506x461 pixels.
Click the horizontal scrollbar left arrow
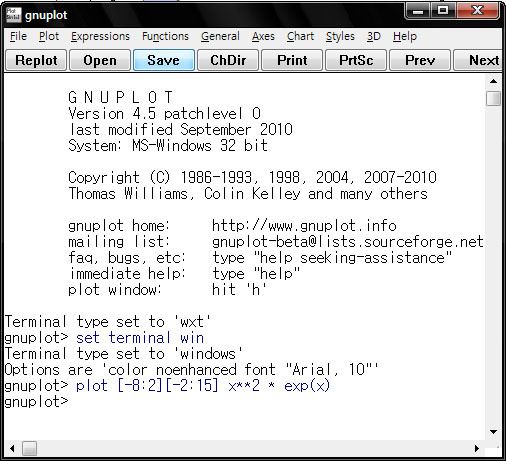12,448
